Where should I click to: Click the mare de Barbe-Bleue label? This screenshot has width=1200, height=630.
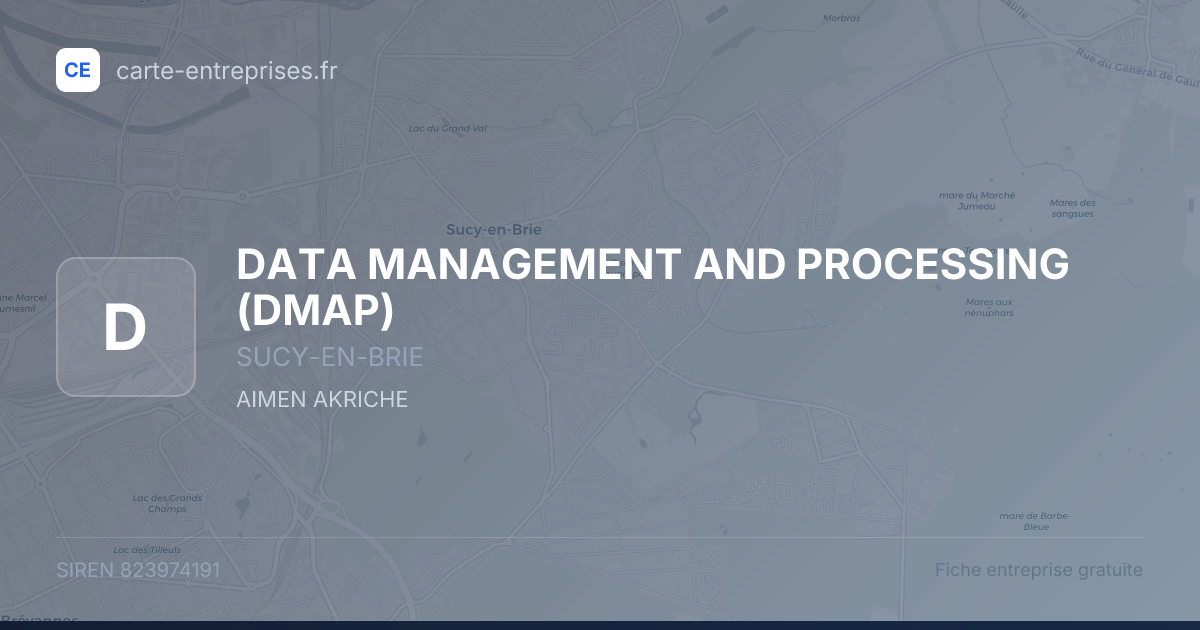(x=1035, y=520)
